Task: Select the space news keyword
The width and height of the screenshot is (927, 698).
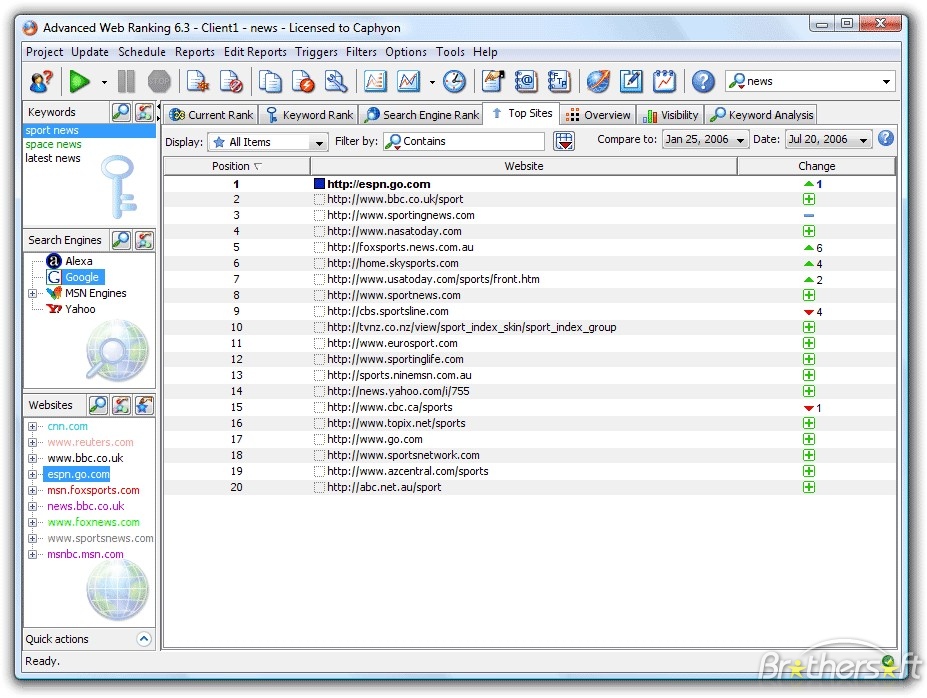Action: pos(53,144)
